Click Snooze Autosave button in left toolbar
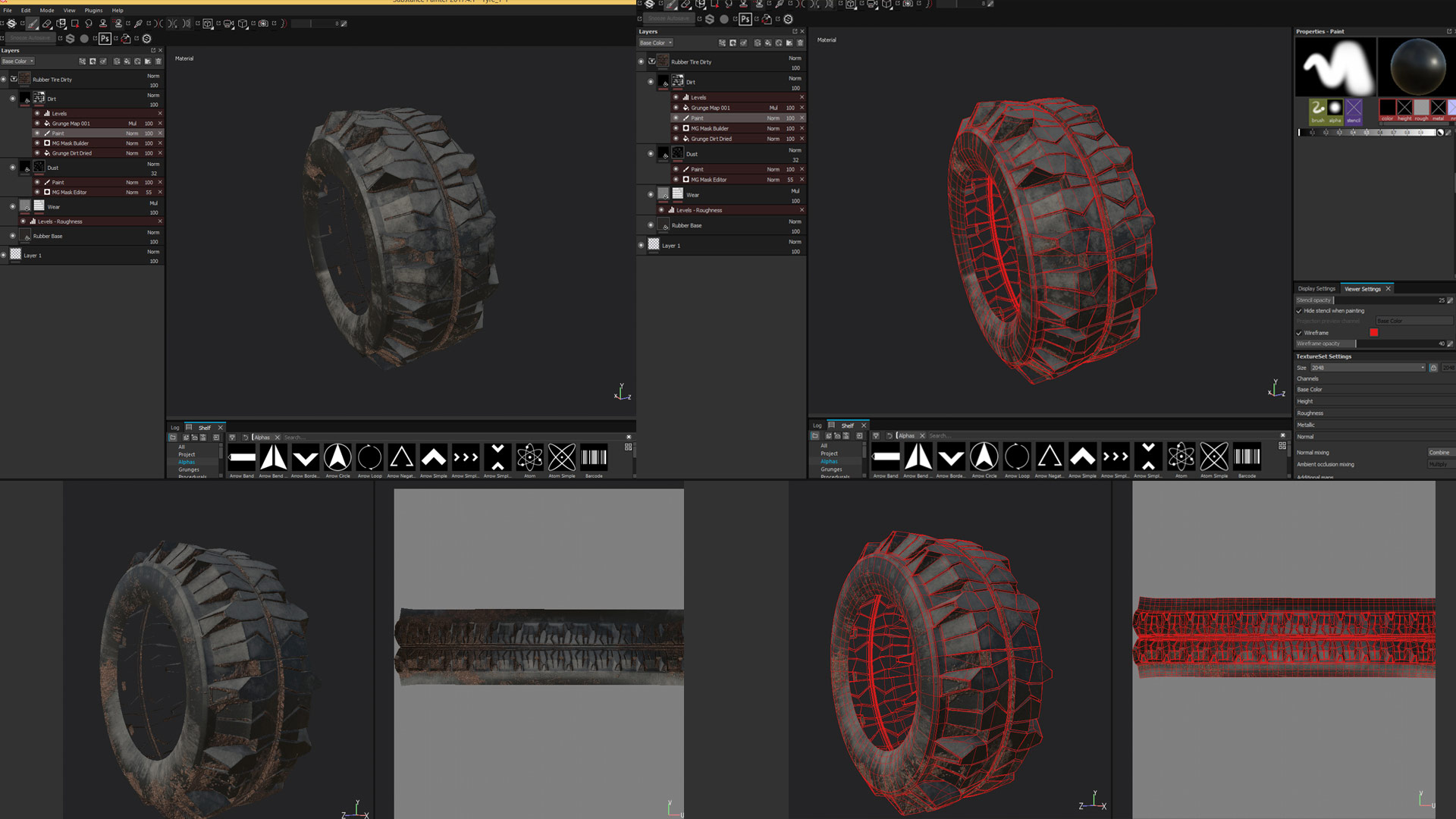 30,38
